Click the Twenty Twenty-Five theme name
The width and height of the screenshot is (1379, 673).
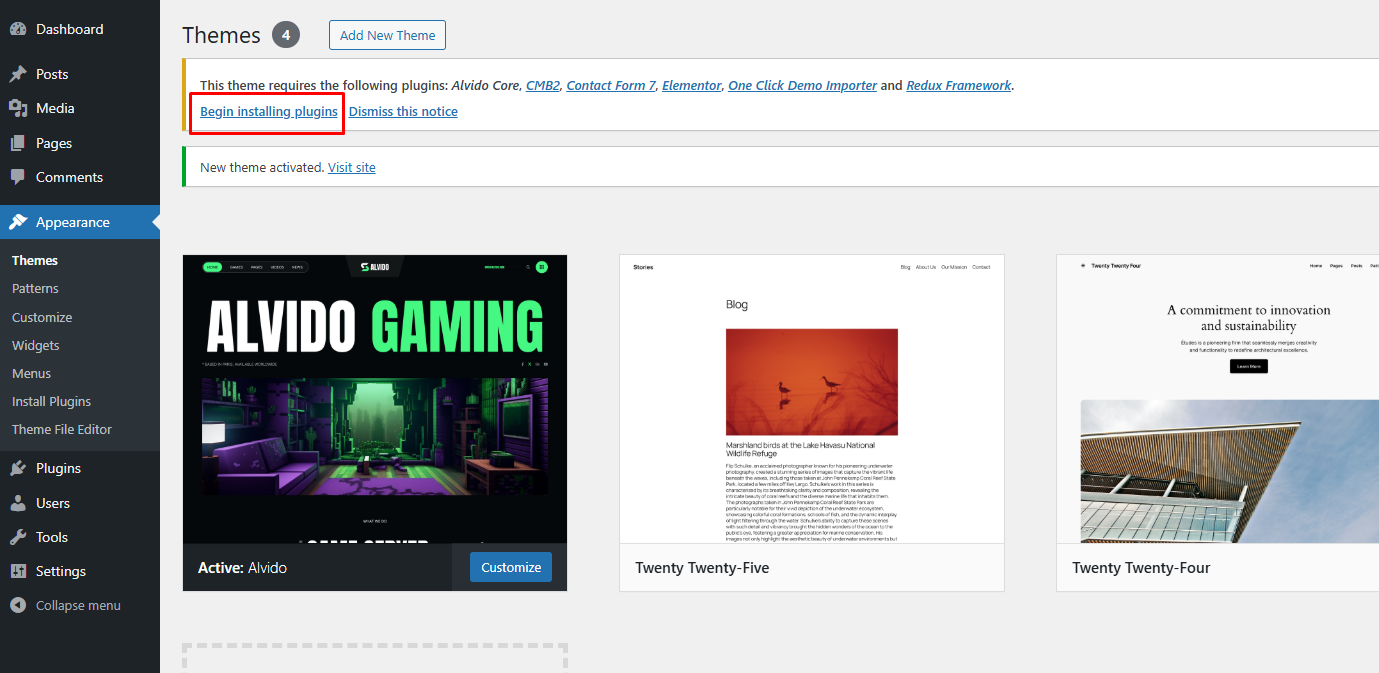click(702, 567)
